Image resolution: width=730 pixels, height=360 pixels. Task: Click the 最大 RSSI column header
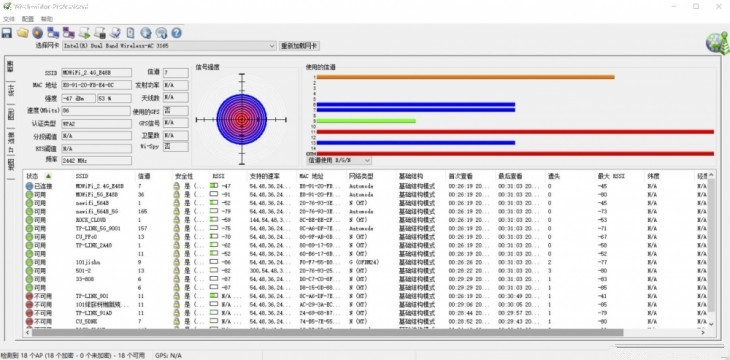tap(620, 177)
